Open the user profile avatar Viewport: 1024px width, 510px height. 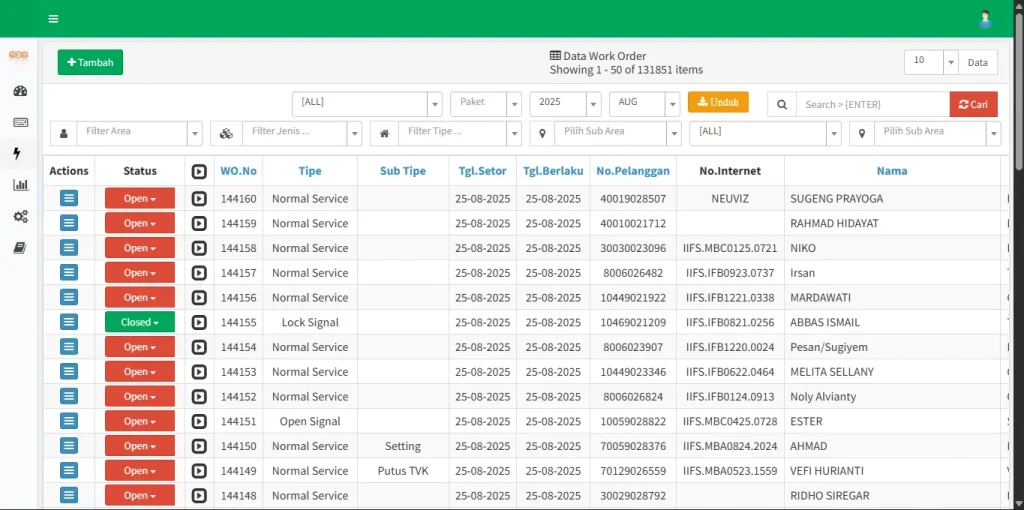(x=985, y=18)
